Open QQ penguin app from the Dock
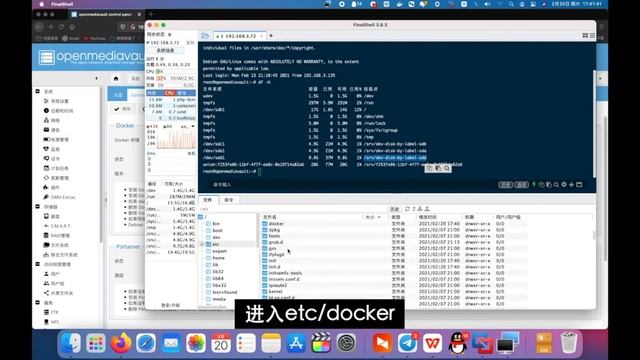The width and height of the screenshot is (640, 360). [x=458, y=343]
